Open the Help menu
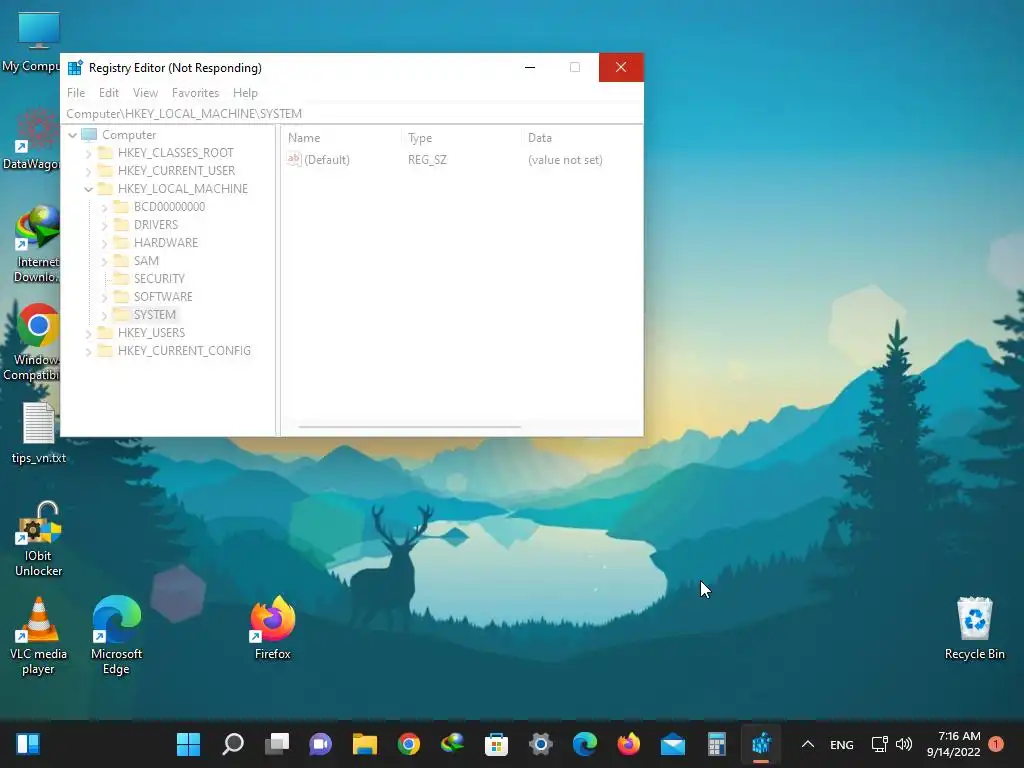Screen dimensions: 1024x768 (x=245, y=93)
